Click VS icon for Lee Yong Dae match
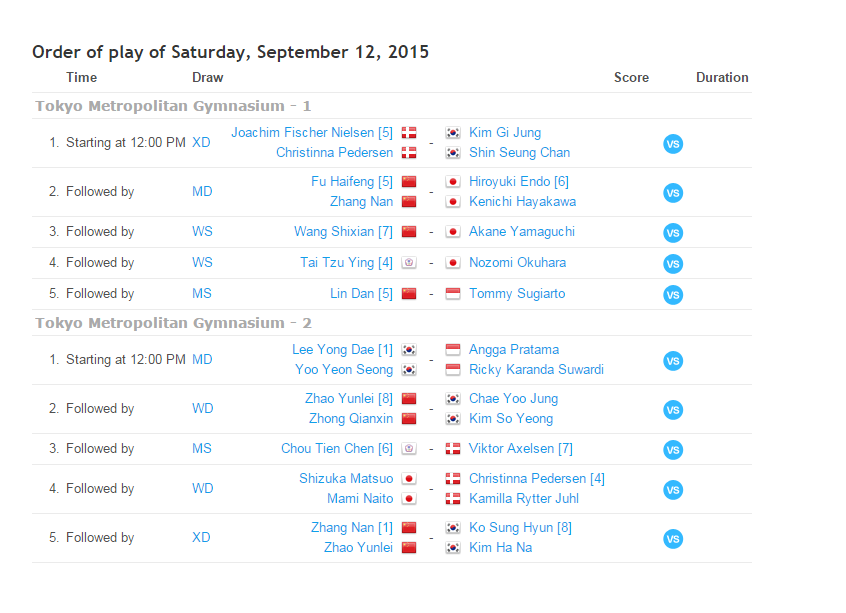Screen dimensions: 846x613 click(x=673, y=361)
